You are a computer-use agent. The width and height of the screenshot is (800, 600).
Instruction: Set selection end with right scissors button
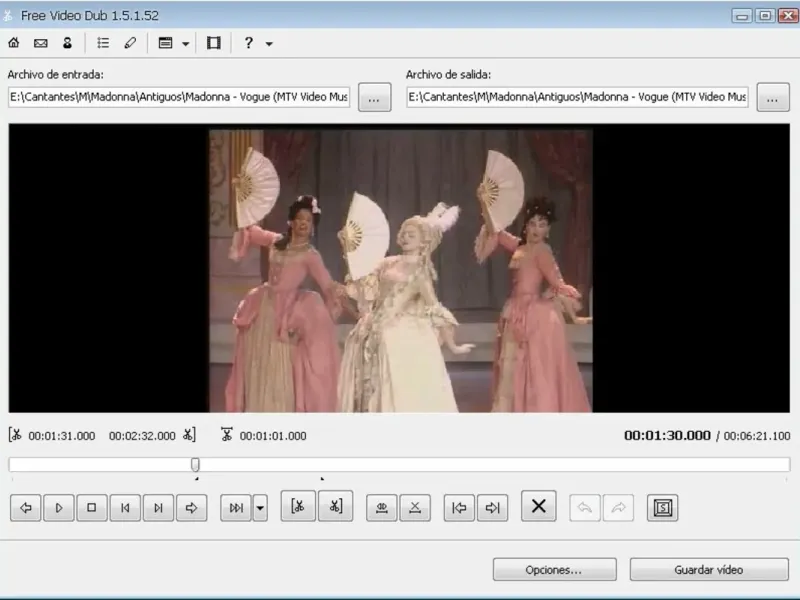(x=335, y=507)
